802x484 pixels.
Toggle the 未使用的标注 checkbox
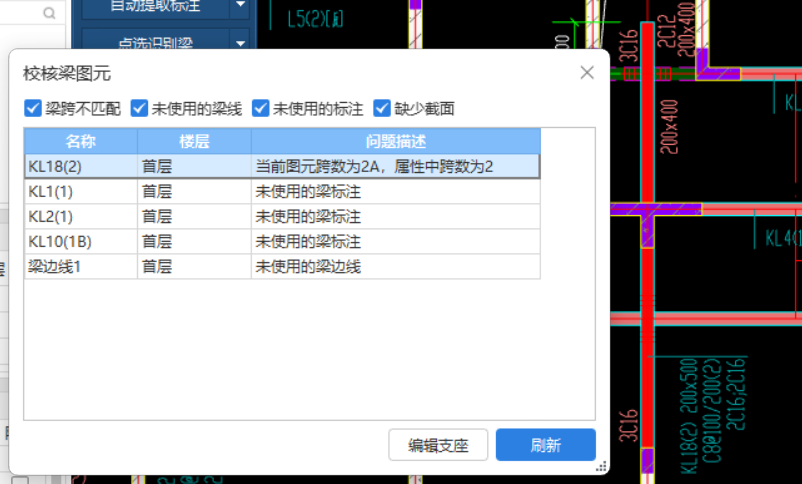(260, 108)
